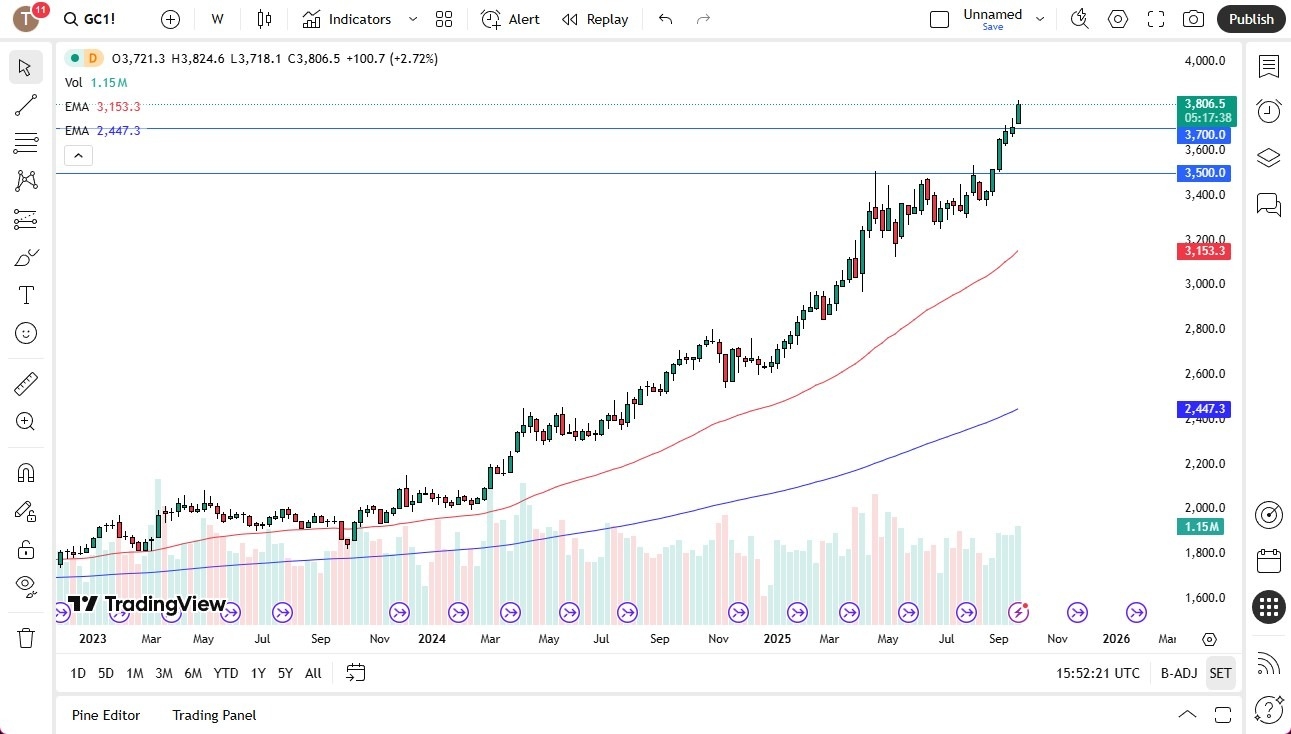Lock all drawing tools
This screenshot has height=734, width=1291.
click(25, 548)
